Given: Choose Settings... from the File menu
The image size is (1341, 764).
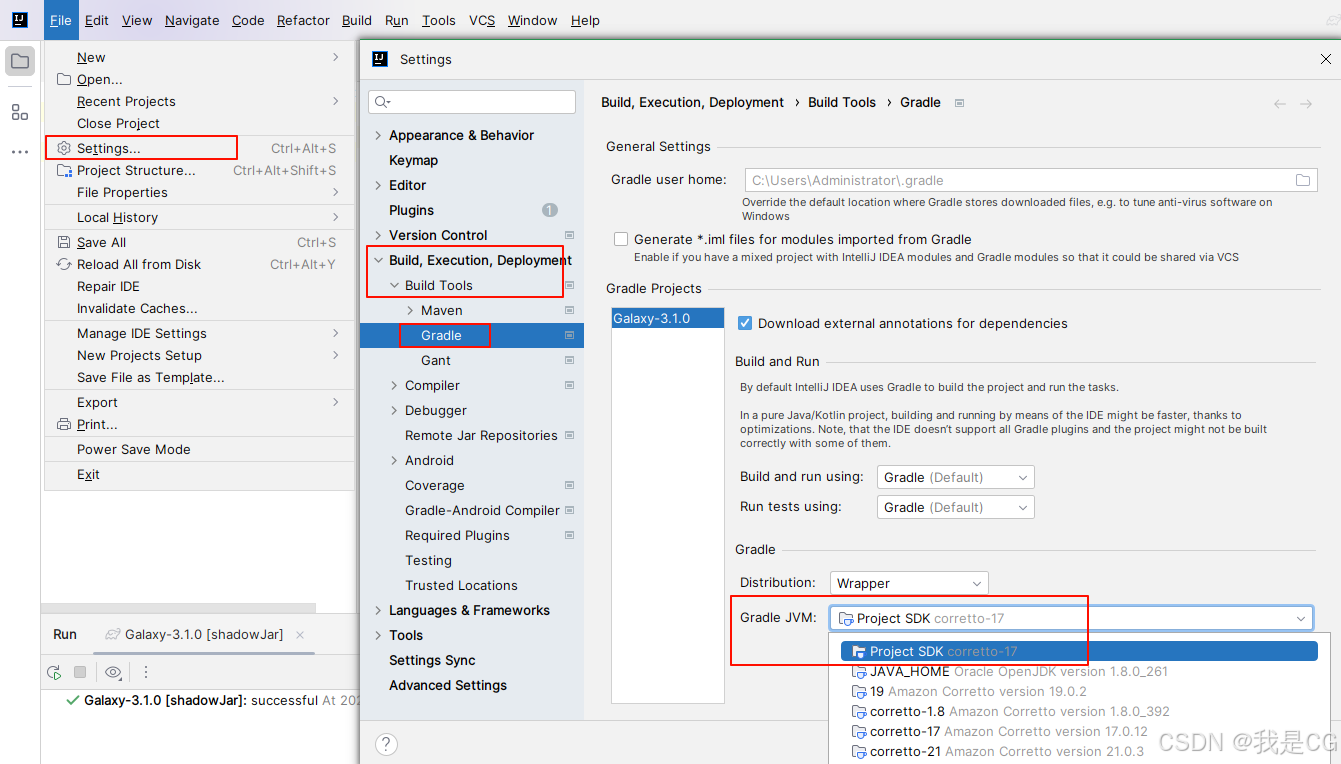Looking at the screenshot, I should coord(200,148).
